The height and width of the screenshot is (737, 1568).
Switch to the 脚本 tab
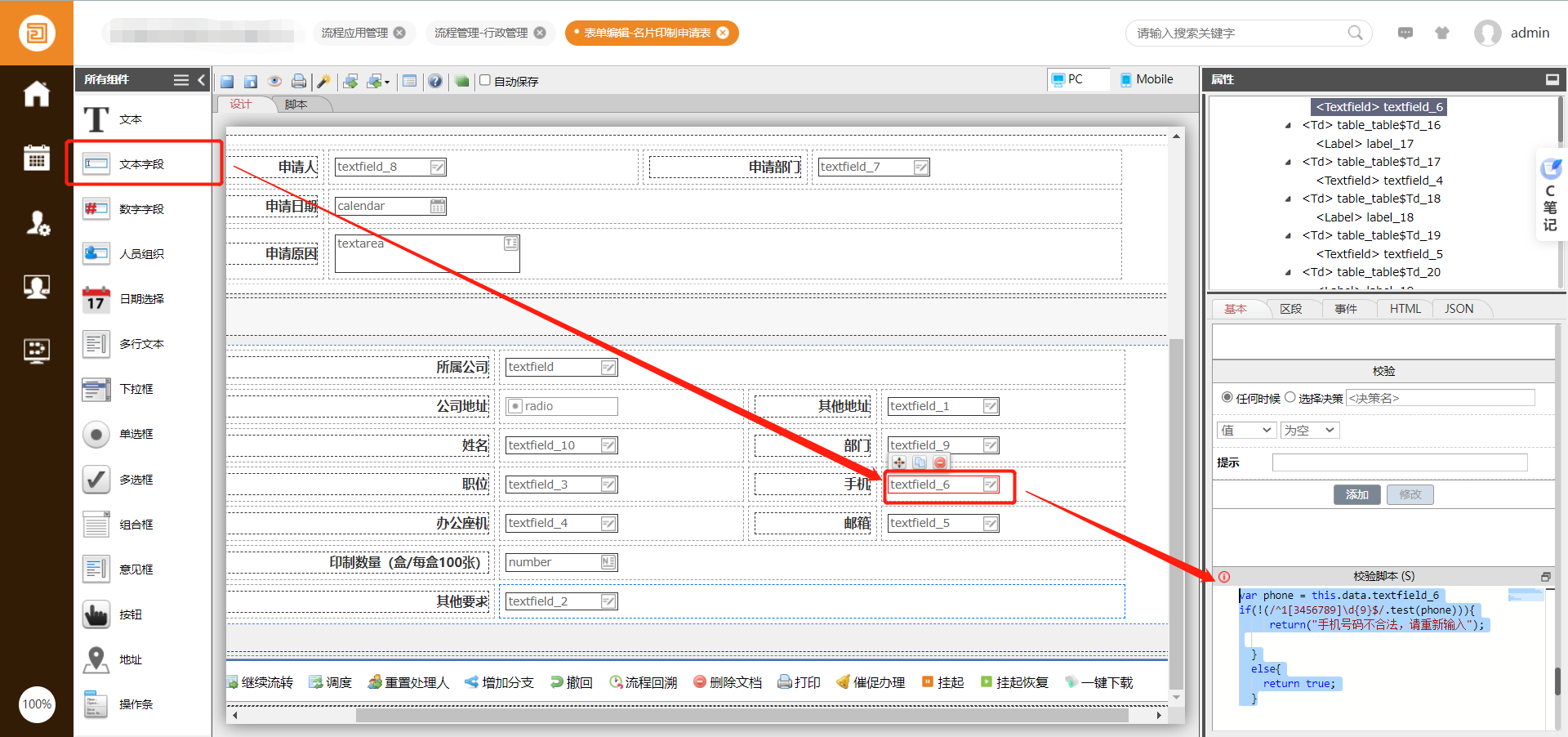pyautogui.click(x=296, y=105)
